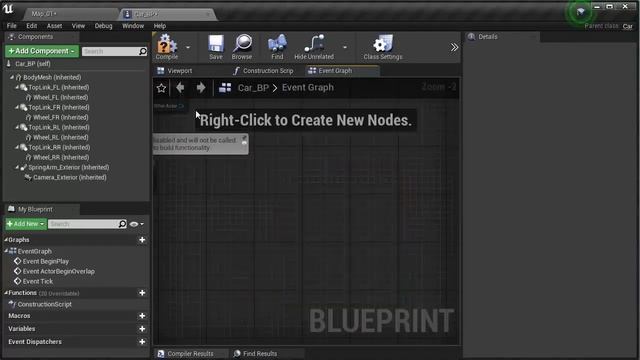Screen dimensions: 640x360
Task: Open the Find tool in toolbar
Action: point(277,47)
